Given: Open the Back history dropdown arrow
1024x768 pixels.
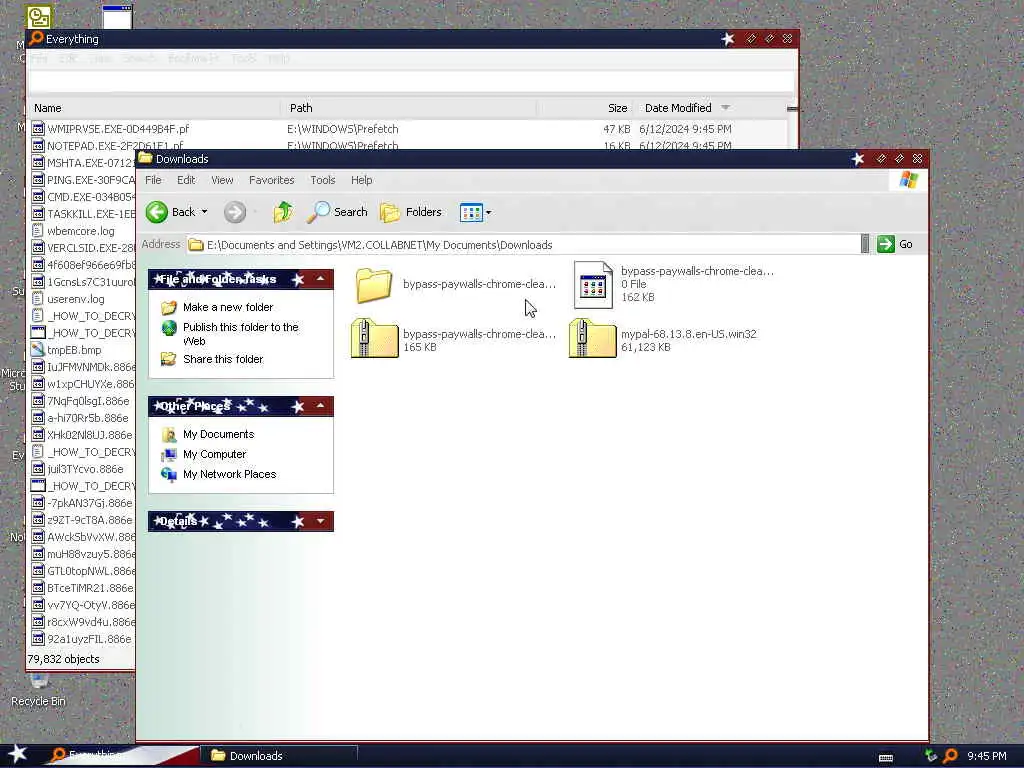Looking at the screenshot, I should click(204, 212).
